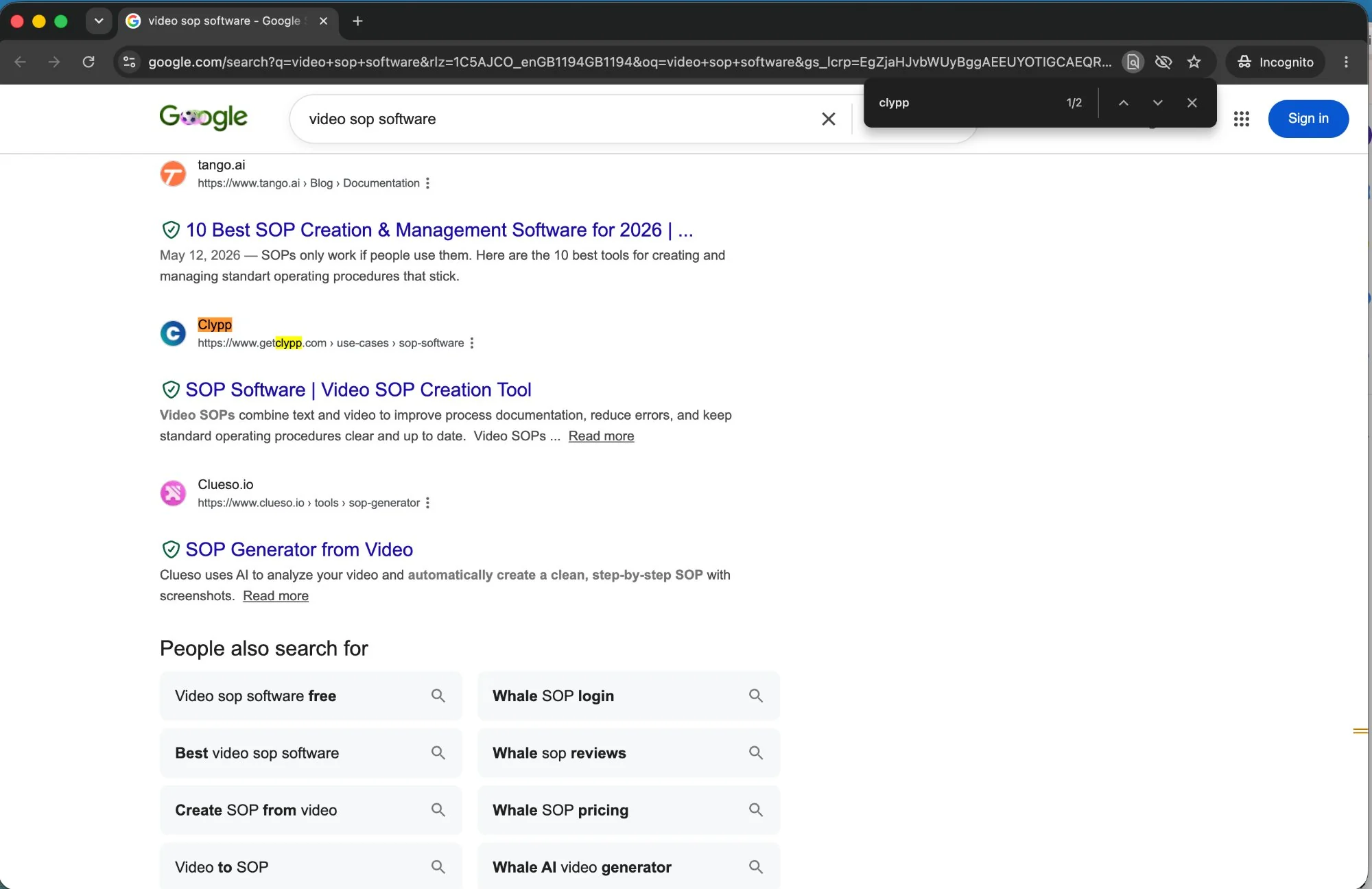Click the tango.ai site favicon

pos(173,174)
